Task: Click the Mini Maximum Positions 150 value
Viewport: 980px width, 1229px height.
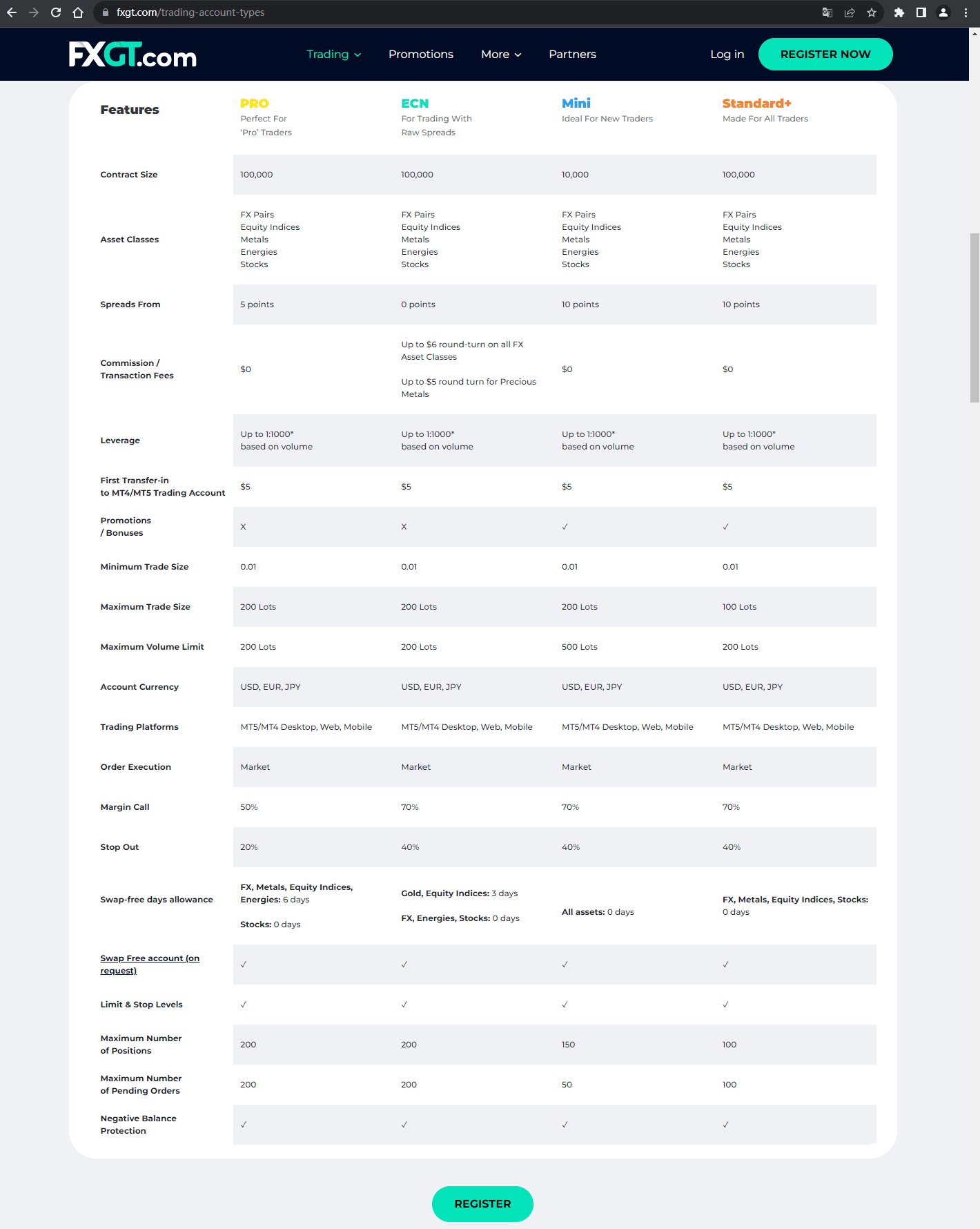Action: click(569, 1045)
